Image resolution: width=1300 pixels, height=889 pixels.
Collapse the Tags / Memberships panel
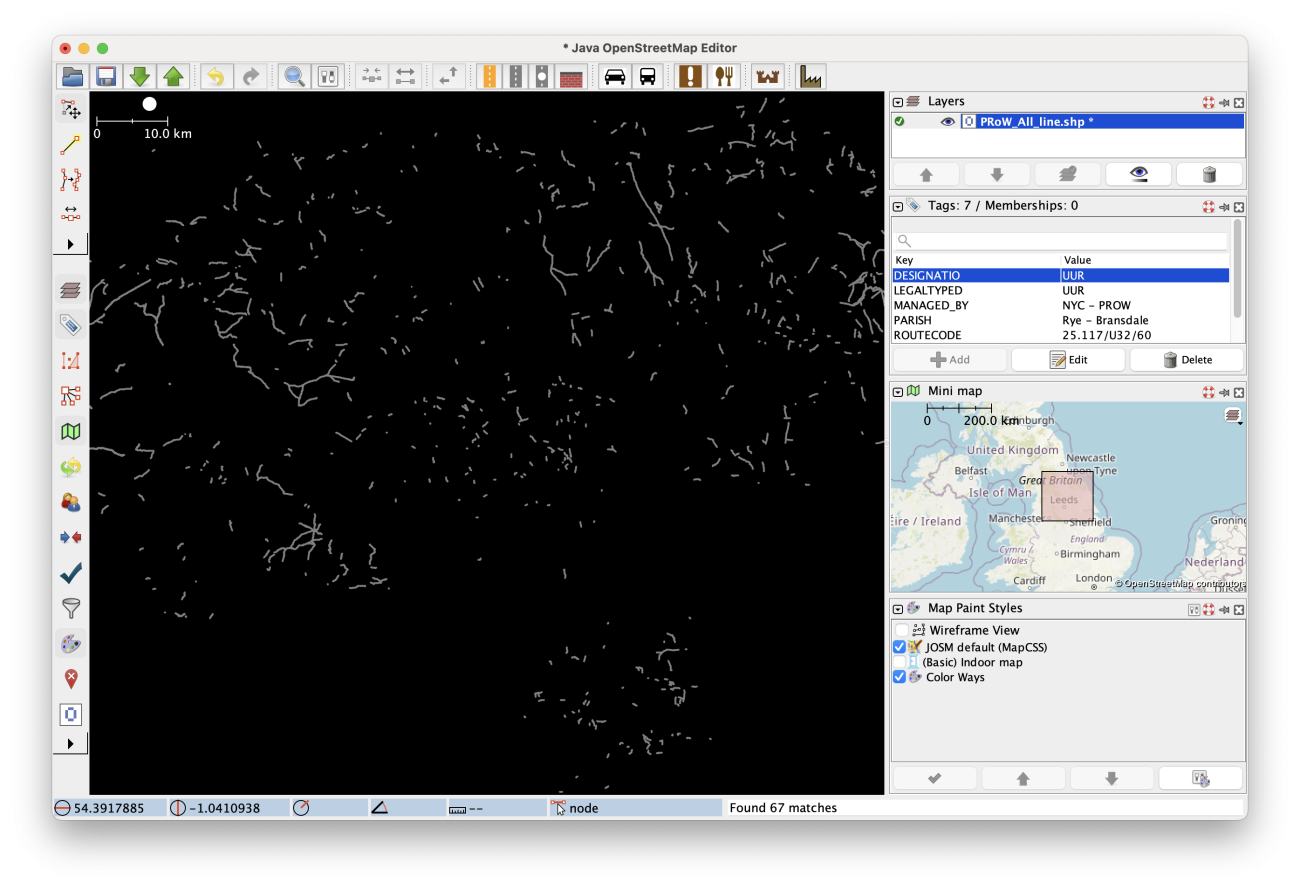[x=898, y=206]
